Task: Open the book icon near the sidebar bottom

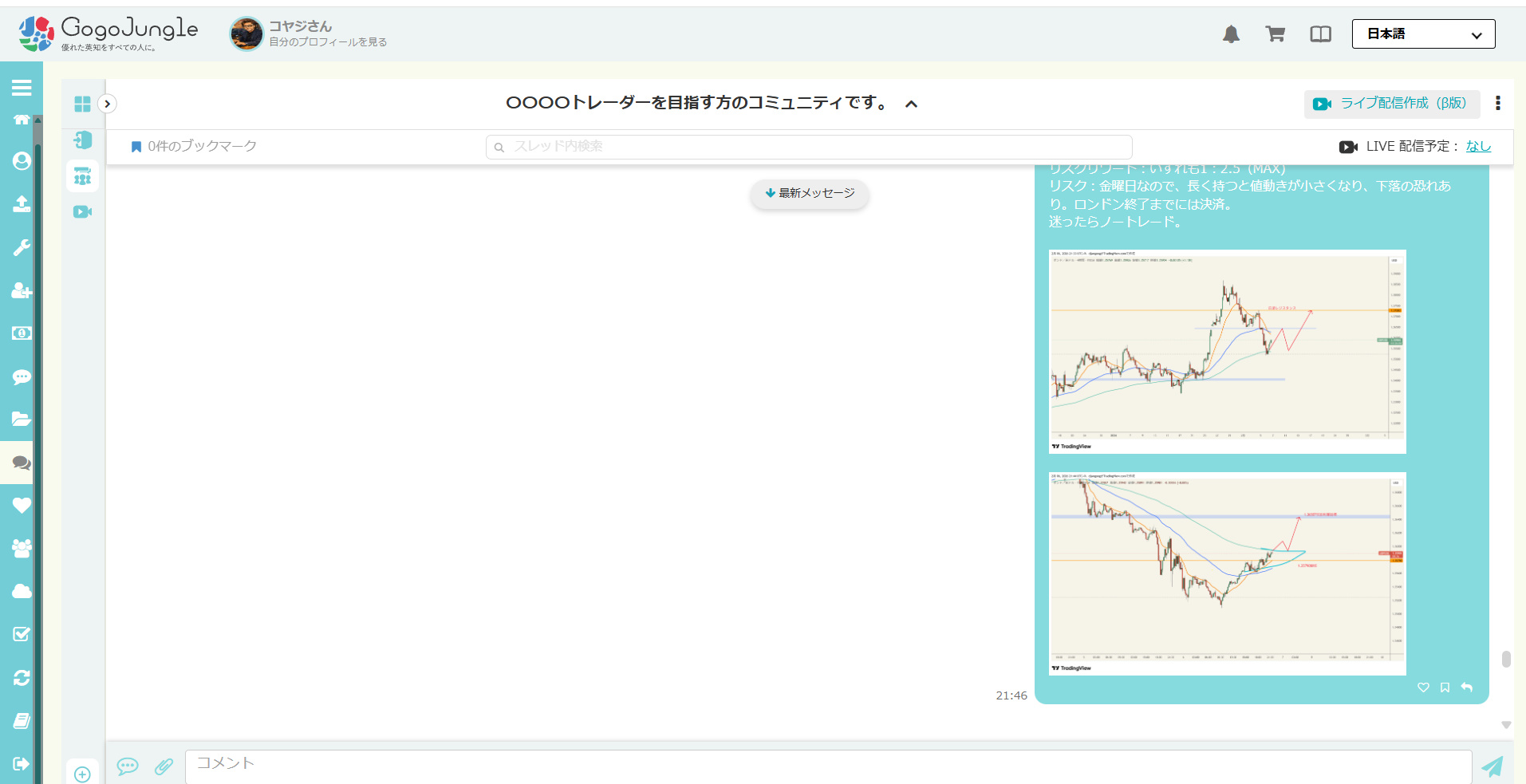Action: (x=22, y=721)
